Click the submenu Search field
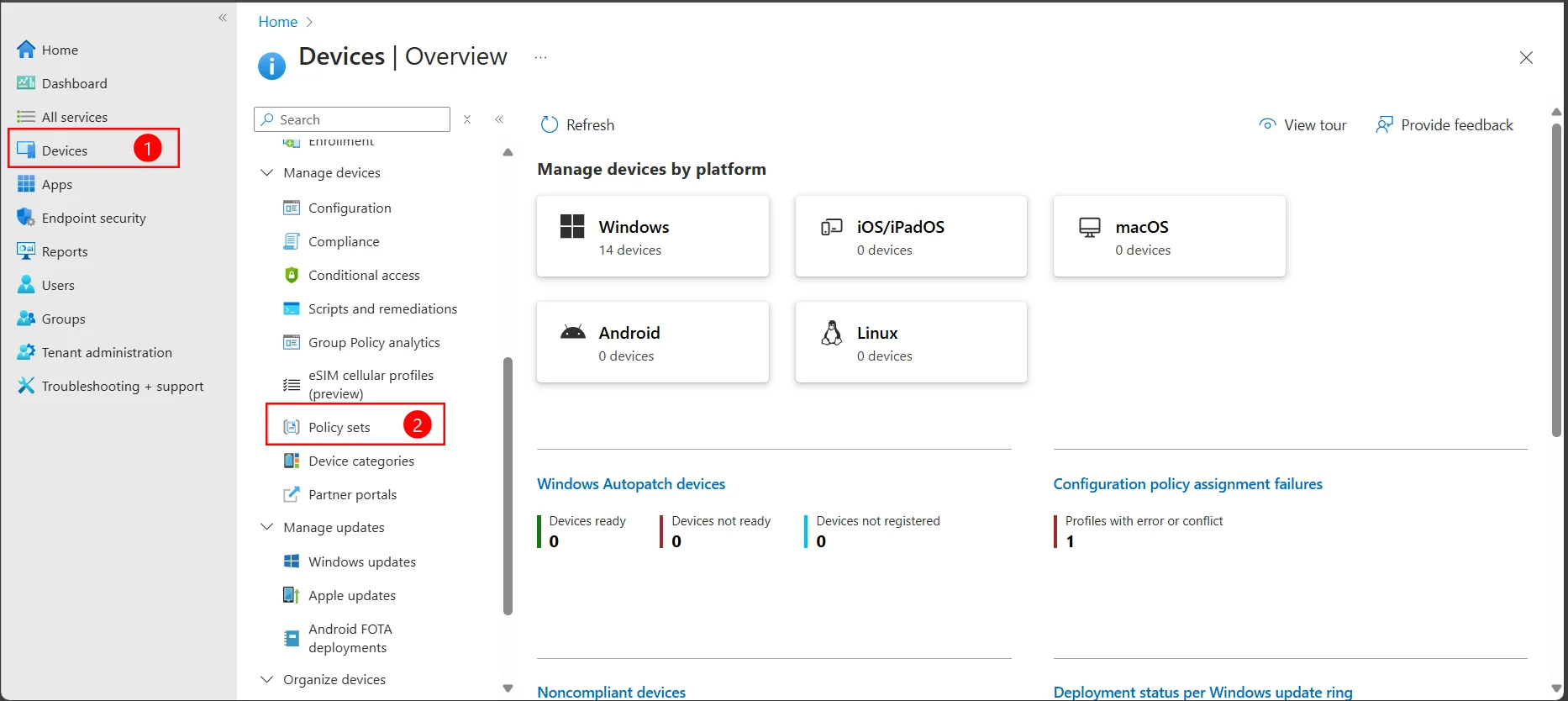The image size is (1568, 701). (x=352, y=119)
